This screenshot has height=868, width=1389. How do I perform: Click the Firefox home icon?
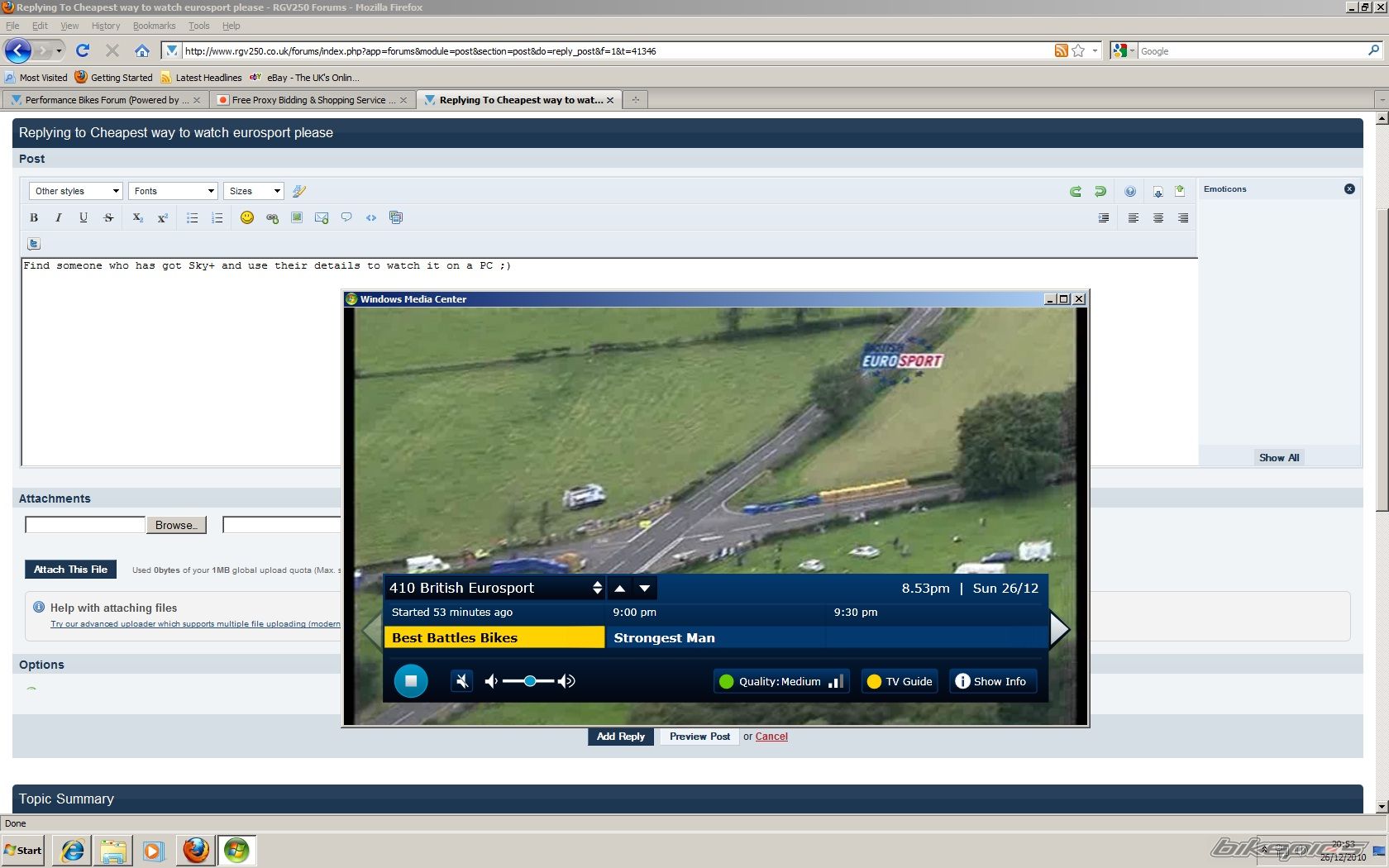click(142, 50)
